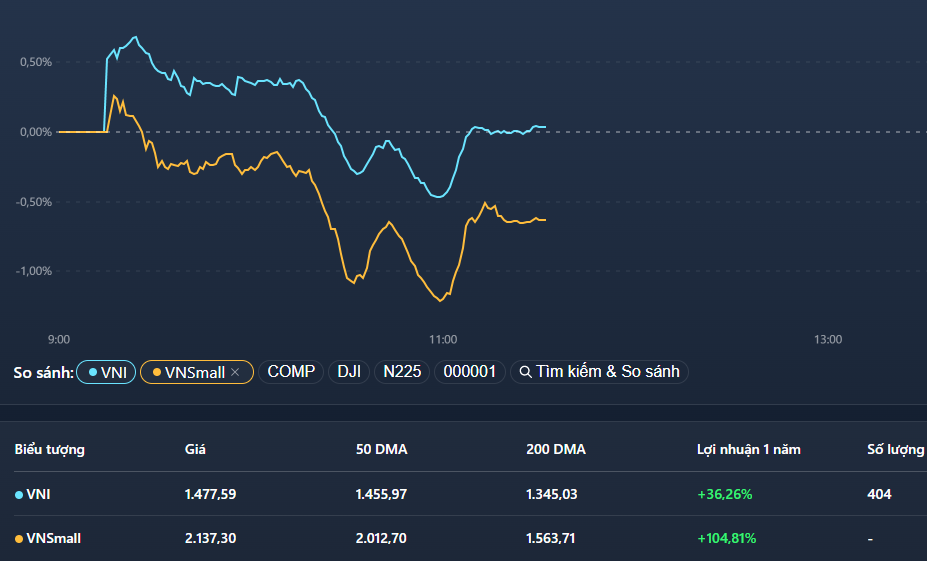Screen dimensions: 927x561
Task: Open the VNI row symbol
Action: point(38,494)
